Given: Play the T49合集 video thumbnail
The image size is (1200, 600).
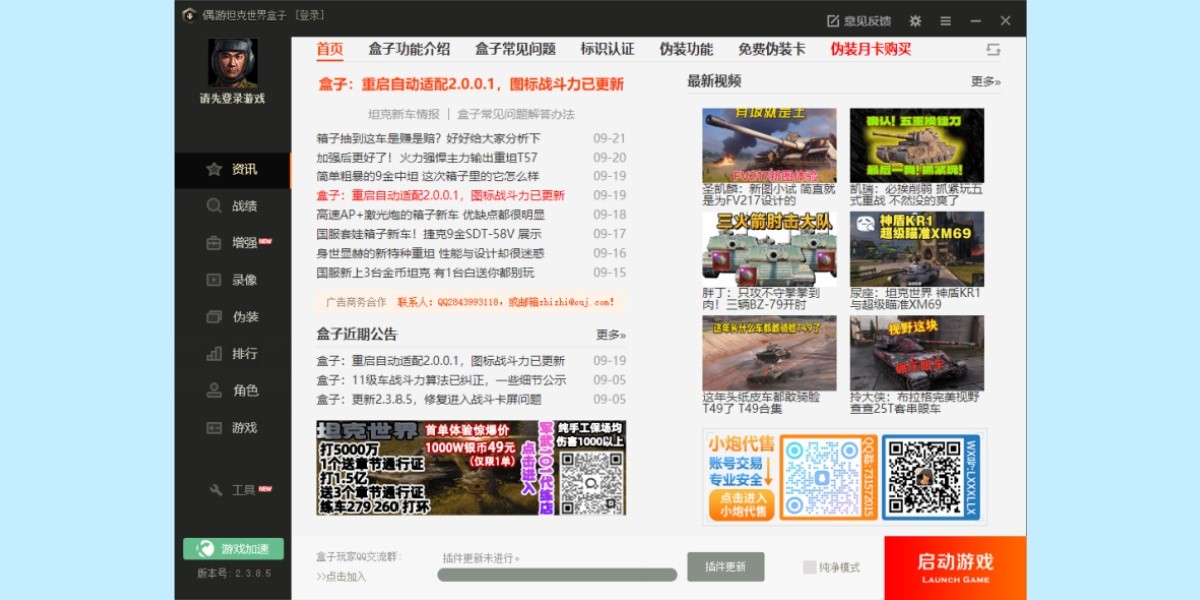Looking at the screenshot, I should coord(769,353).
